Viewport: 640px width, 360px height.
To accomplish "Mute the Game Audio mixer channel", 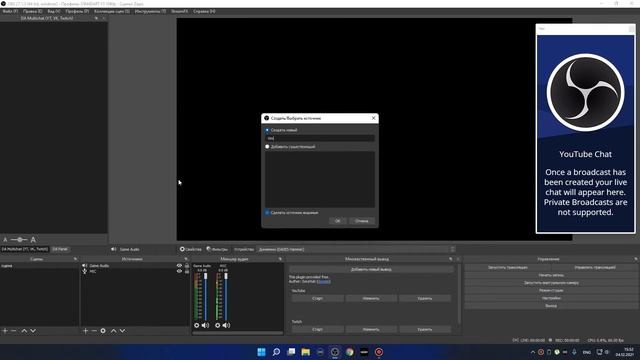I will click(205, 325).
